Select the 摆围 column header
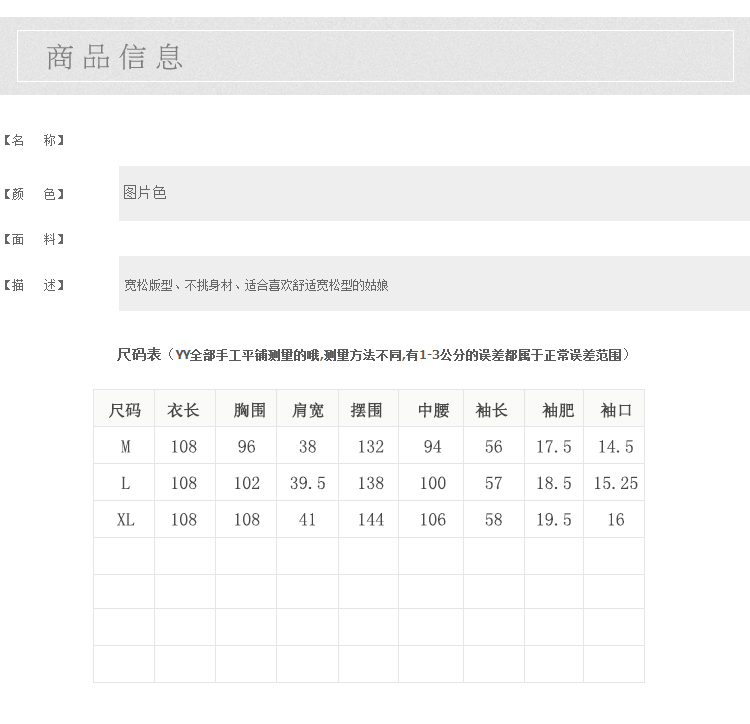The image size is (750, 724). point(367,410)
